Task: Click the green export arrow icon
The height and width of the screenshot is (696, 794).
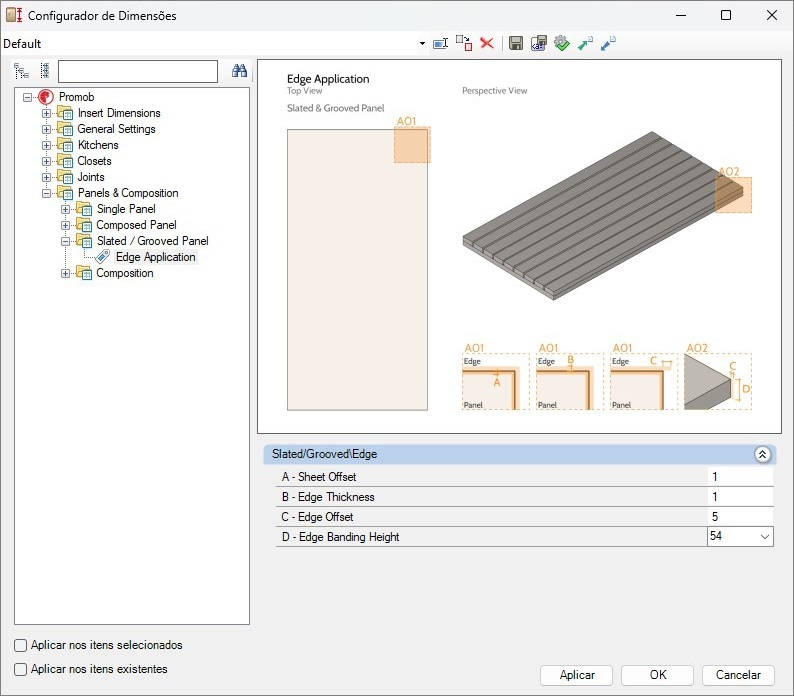Action: tap(585, 43)
